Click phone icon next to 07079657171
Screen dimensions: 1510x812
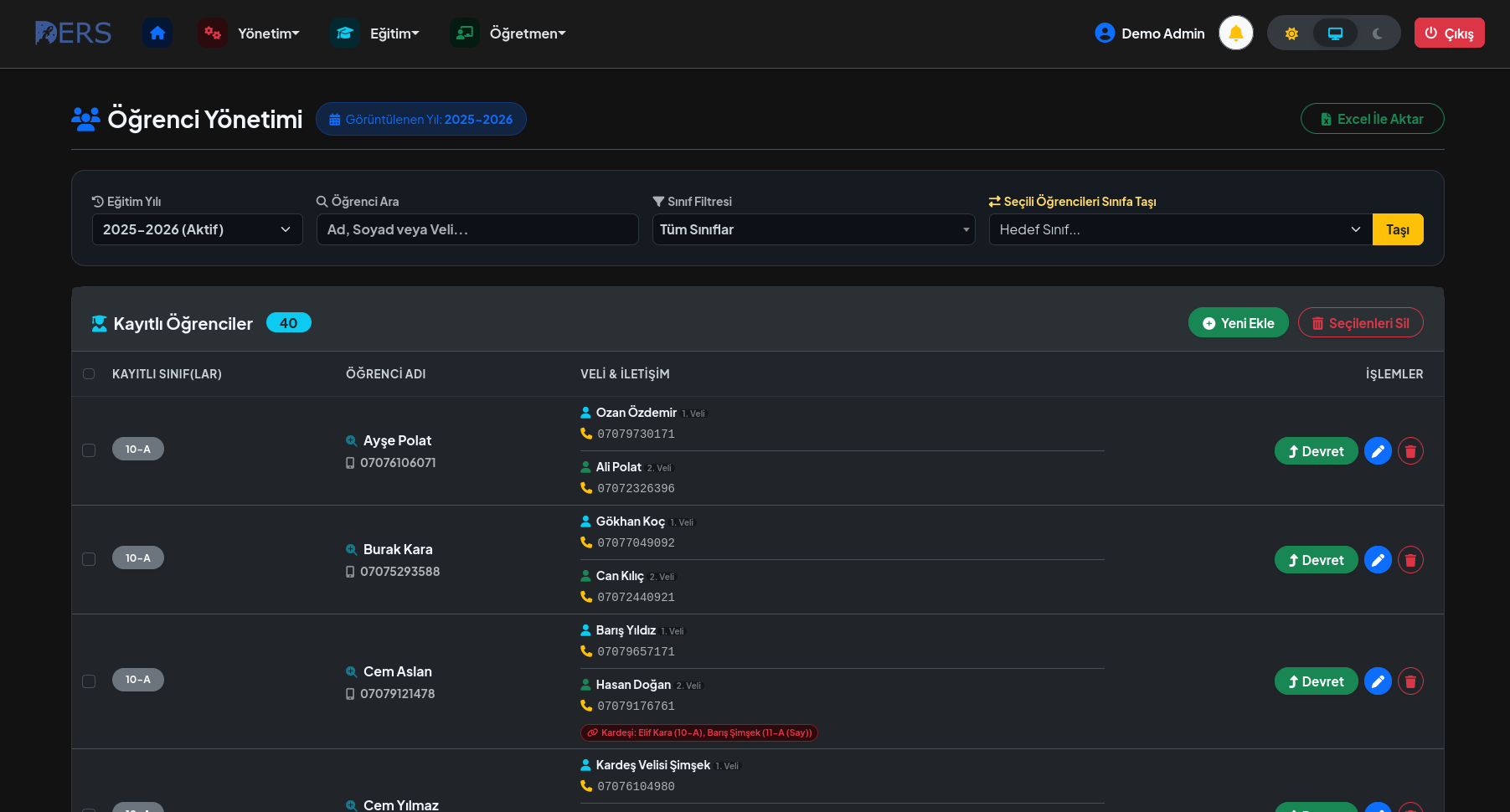[x=586, y=651]
